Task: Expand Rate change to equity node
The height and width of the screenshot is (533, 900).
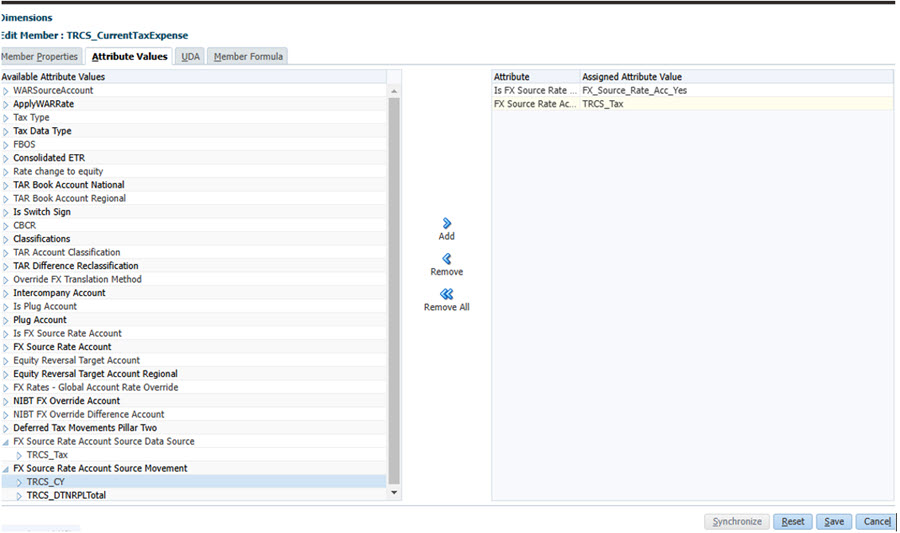Action: click(x=6, y=172)
